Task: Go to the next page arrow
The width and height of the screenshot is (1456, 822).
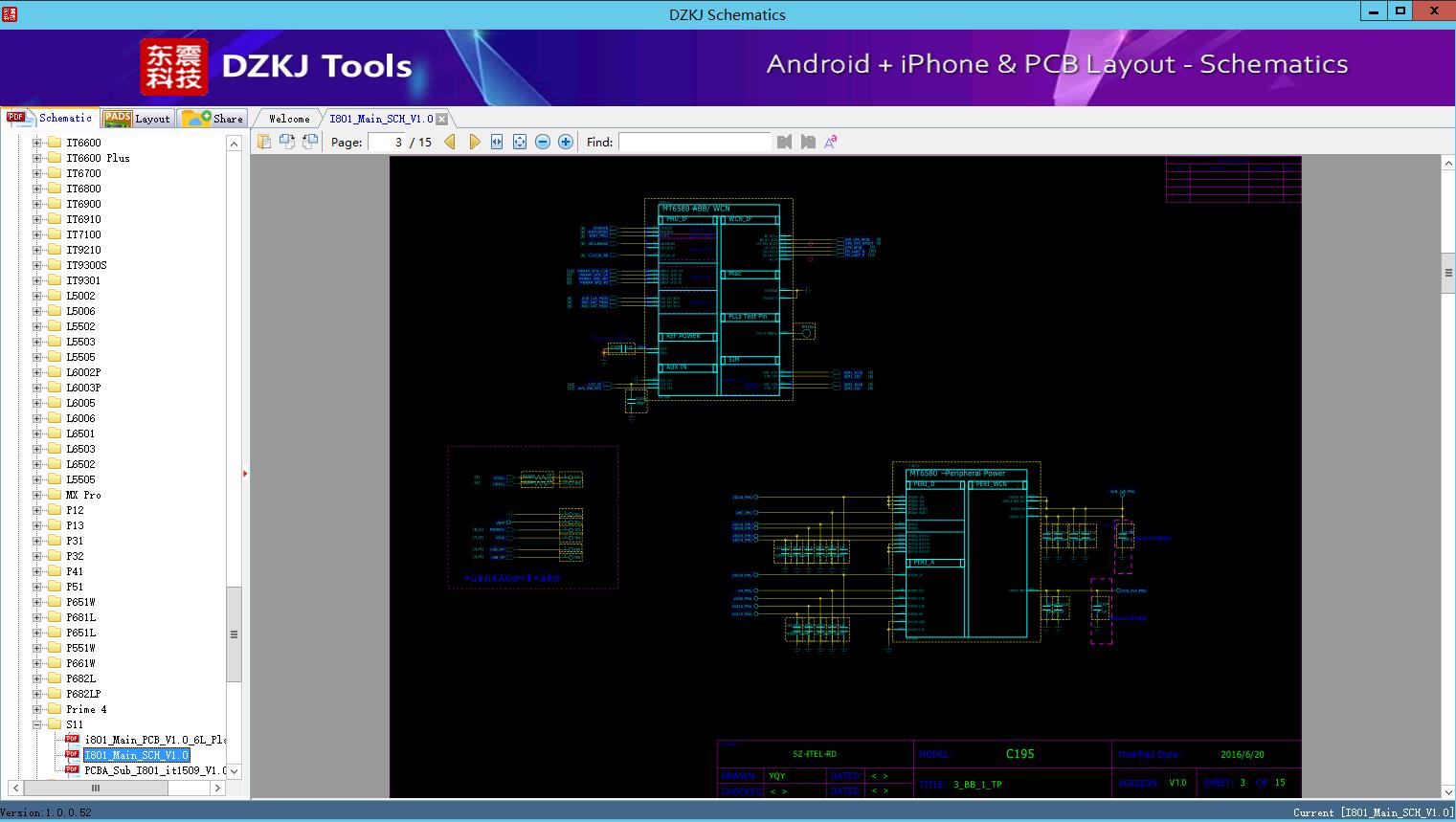Action: point(474,142)
